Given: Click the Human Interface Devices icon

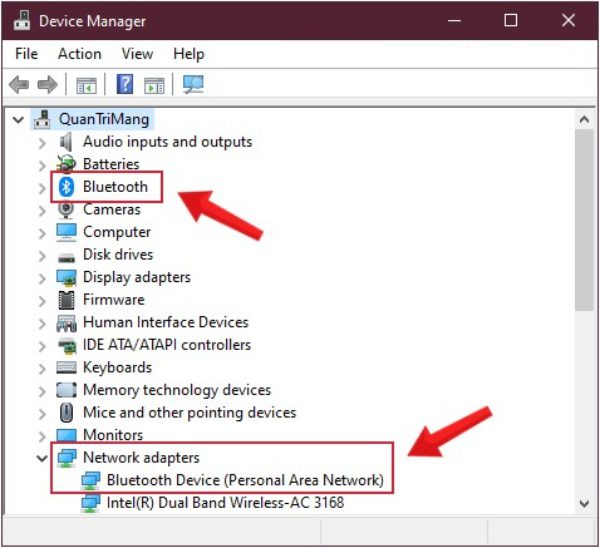Looking at the screenshot, I should pos(66,323).
